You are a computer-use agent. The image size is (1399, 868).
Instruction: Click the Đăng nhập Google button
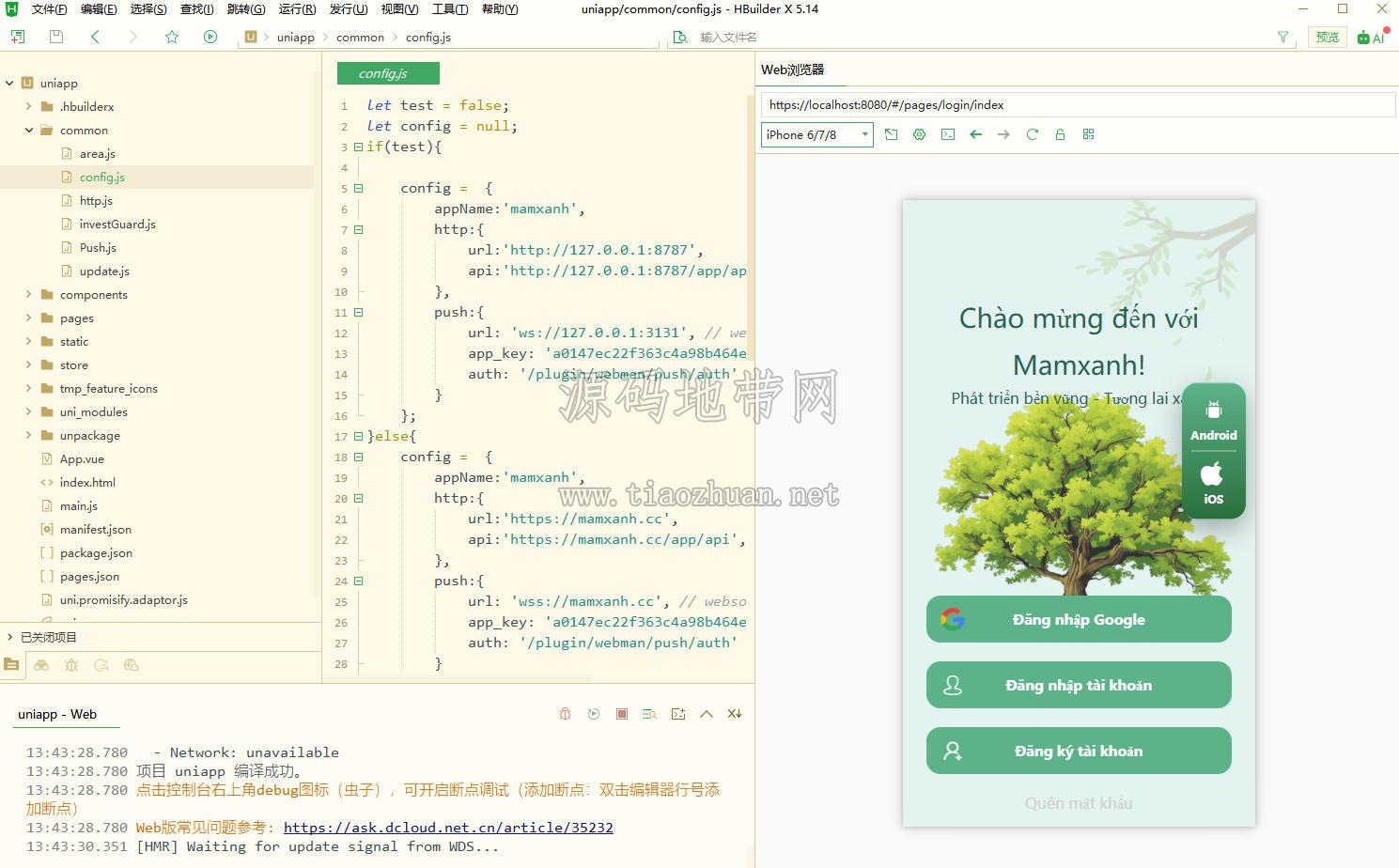[x=1079, y=619]
